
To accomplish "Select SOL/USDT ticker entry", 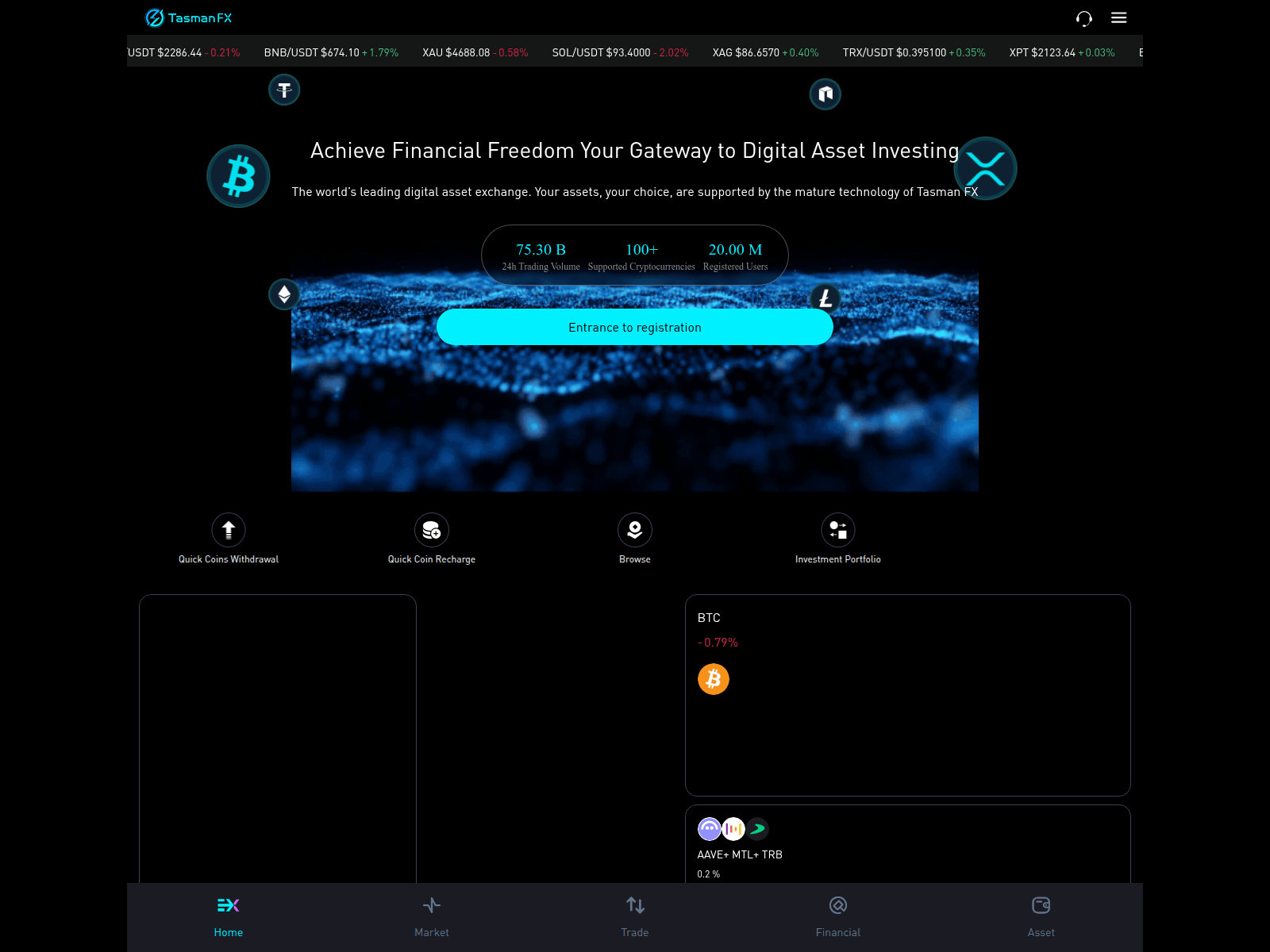I will tap(620, 52).
